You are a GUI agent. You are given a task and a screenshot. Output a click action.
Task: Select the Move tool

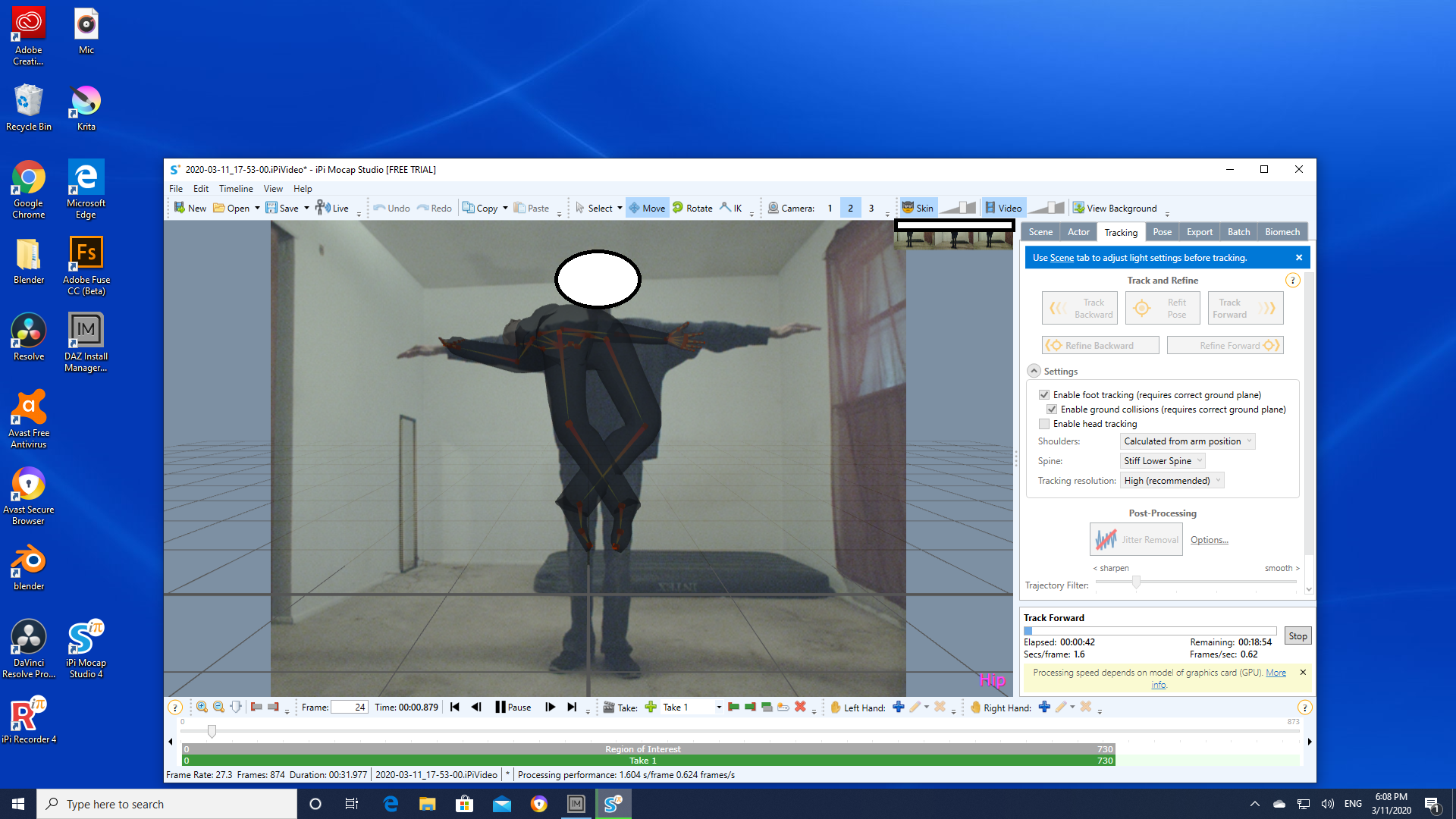(x=647, y=208)
